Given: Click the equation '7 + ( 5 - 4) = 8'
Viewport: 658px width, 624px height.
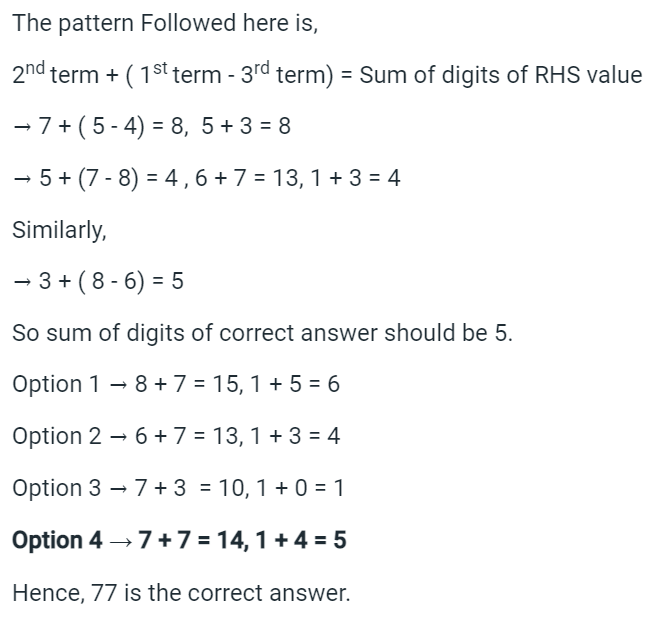Looking at the screenshot, I should (111, 126).
